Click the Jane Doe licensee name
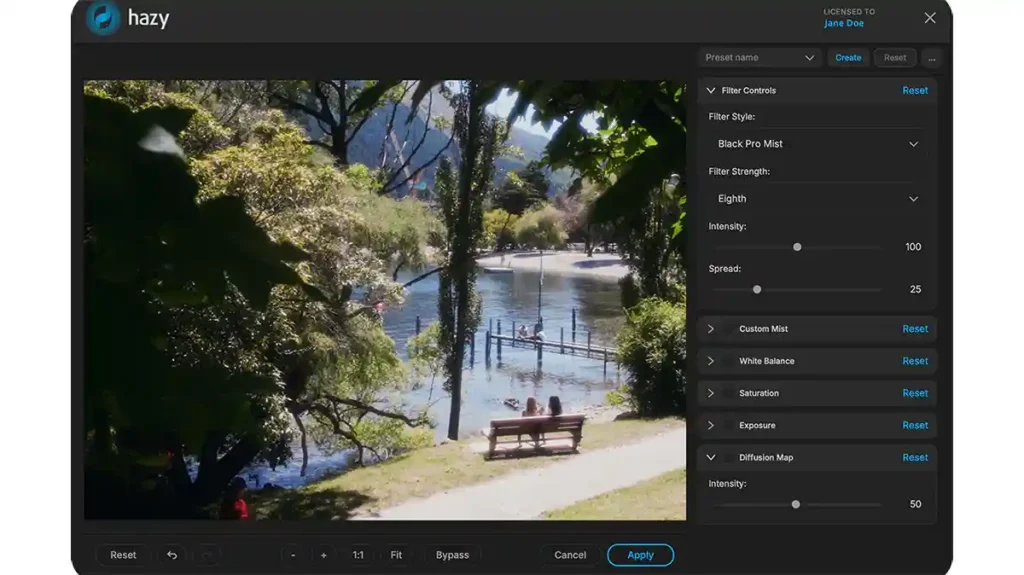 [x=843, y=24]
